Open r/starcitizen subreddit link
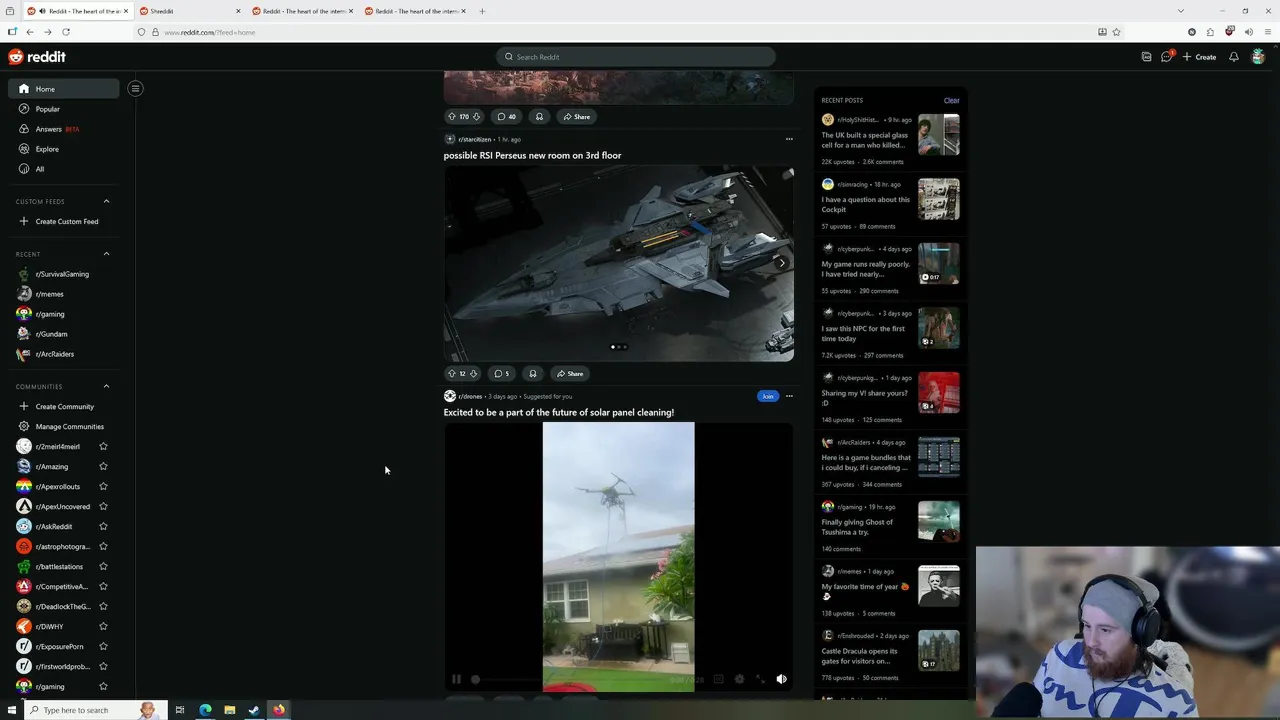This screenshot has width=1280, height=720. click(x=474, y=139)
